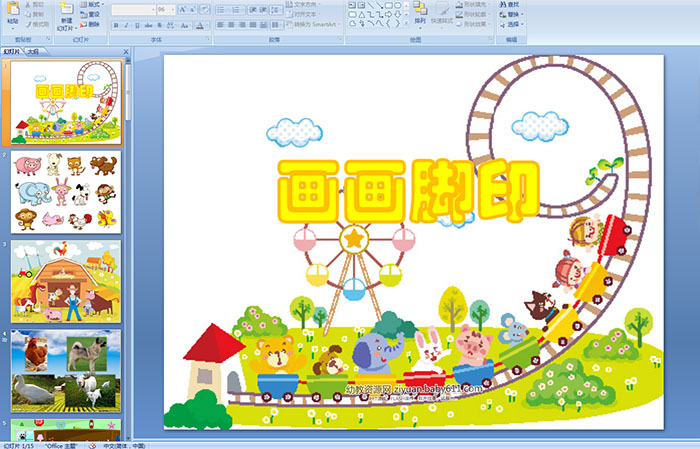This screenshot has width=700, height=449.
Task: Switch to the Slides tab in the left pane
Action: 12,51
